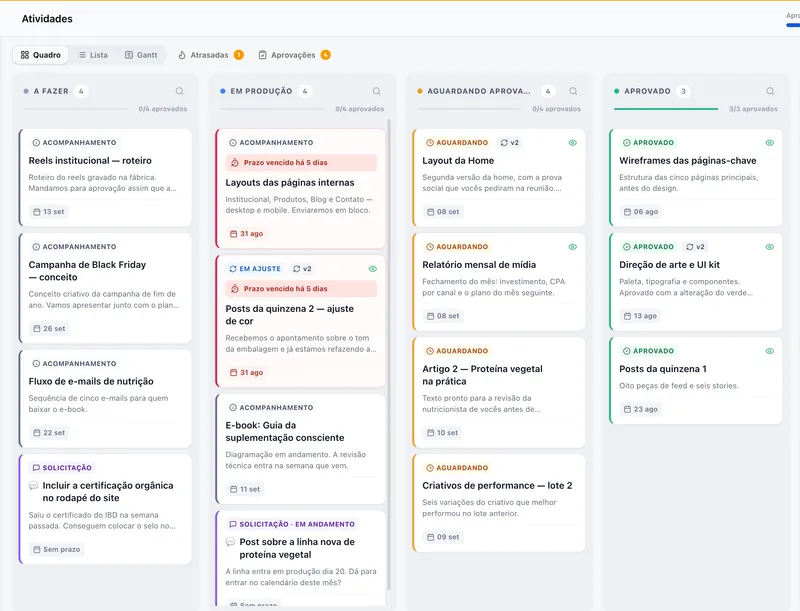Open the Gantt view tab
The height and width of the screenshot is (611, 800).
(x=141, y=55)
